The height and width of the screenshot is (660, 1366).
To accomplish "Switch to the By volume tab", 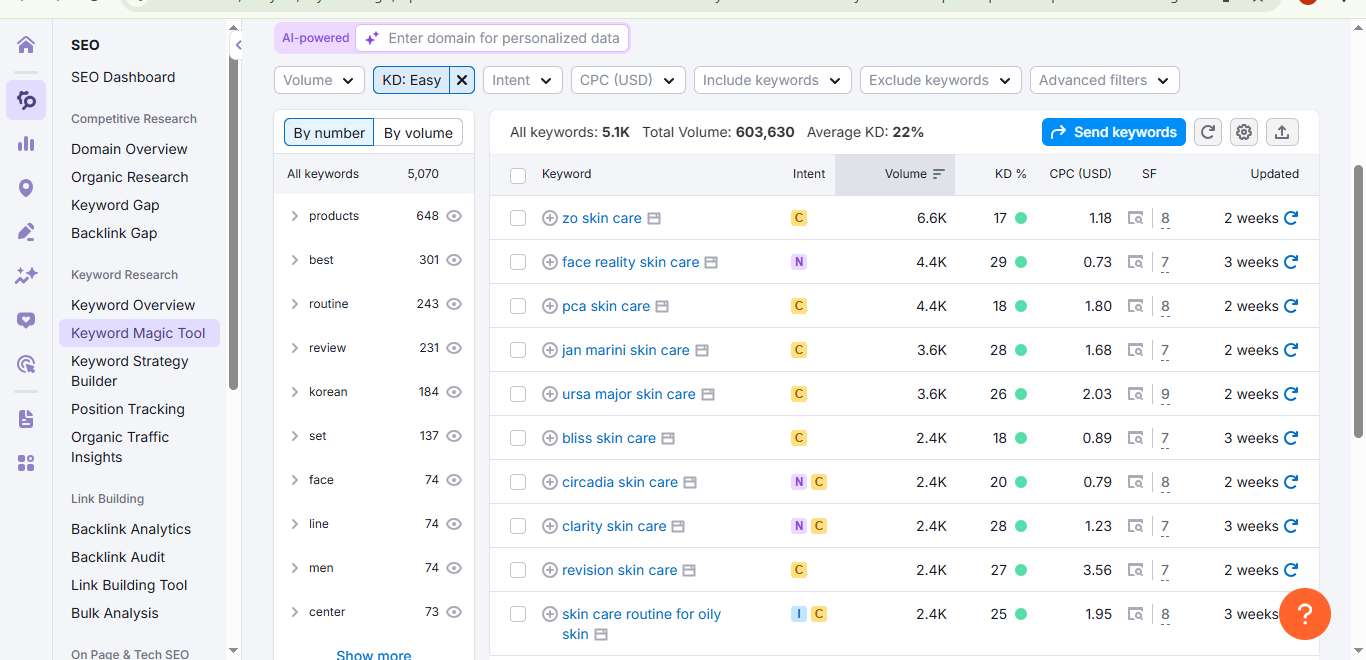I will click(x=417, y=131).
